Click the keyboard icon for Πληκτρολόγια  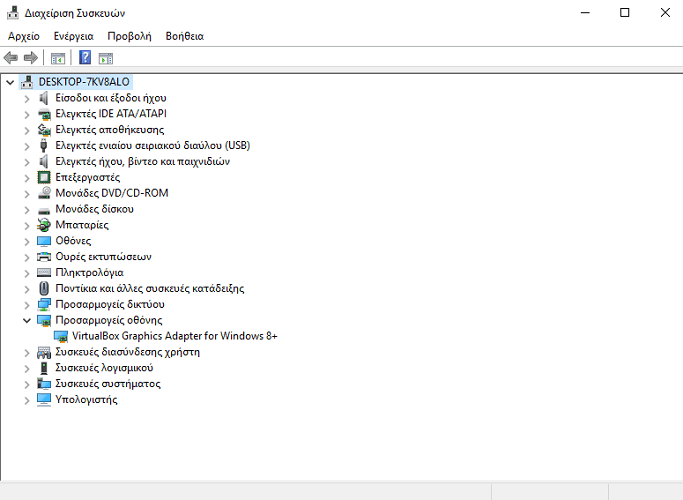pyautogui.click(x=44, y=273)
